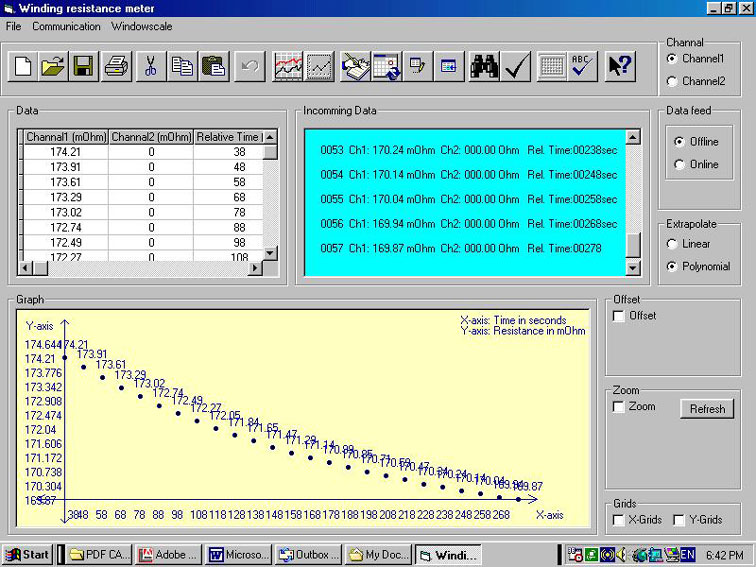Click the binoculars search icon
Image resolution: width=756 pixels, height=567 pixels.
point(484,66)
